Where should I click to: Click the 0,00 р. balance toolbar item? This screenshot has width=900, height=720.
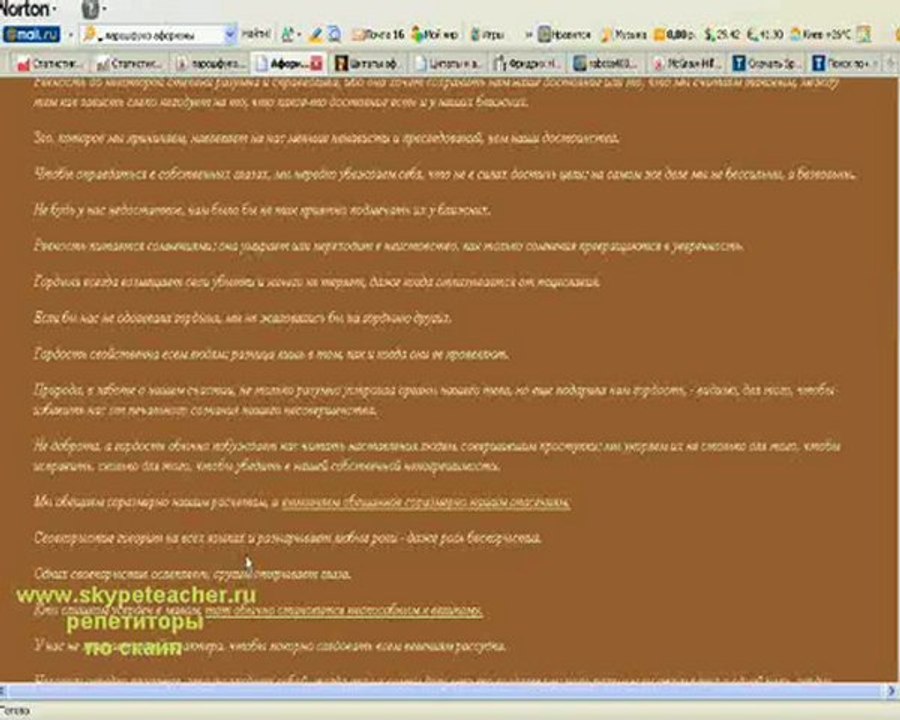(675, 35)
